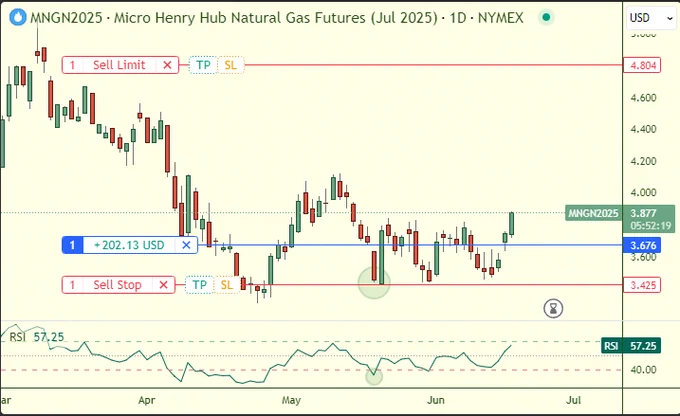The width and height of the screenshot is (680, 416).
Task: Click the Sell Stop order quantity 1
Action: (72, 285)
